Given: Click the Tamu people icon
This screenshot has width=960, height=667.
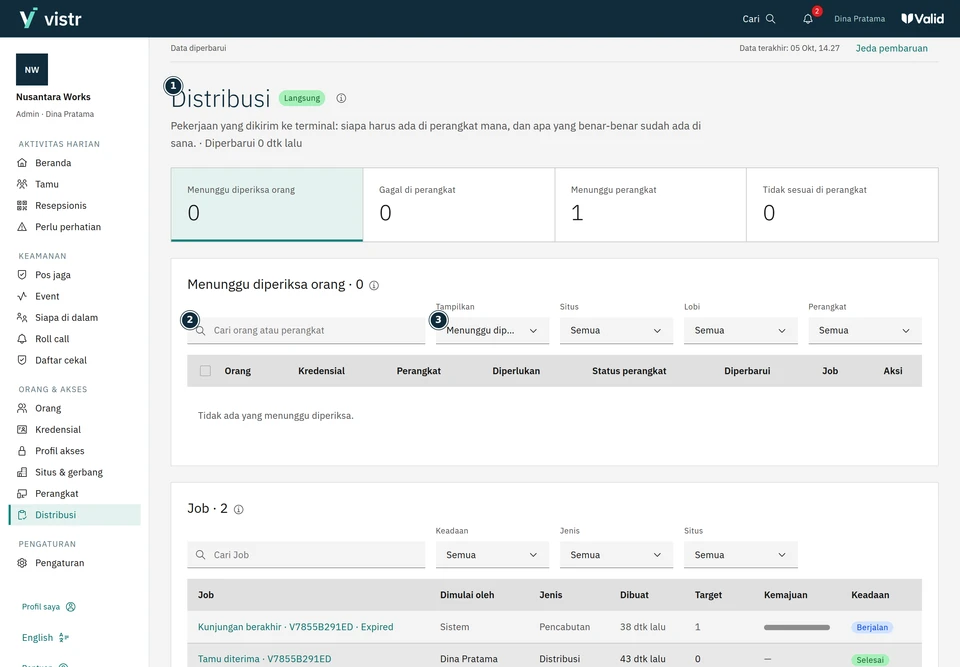Looking at the screenshot, I should click(22, 184).
